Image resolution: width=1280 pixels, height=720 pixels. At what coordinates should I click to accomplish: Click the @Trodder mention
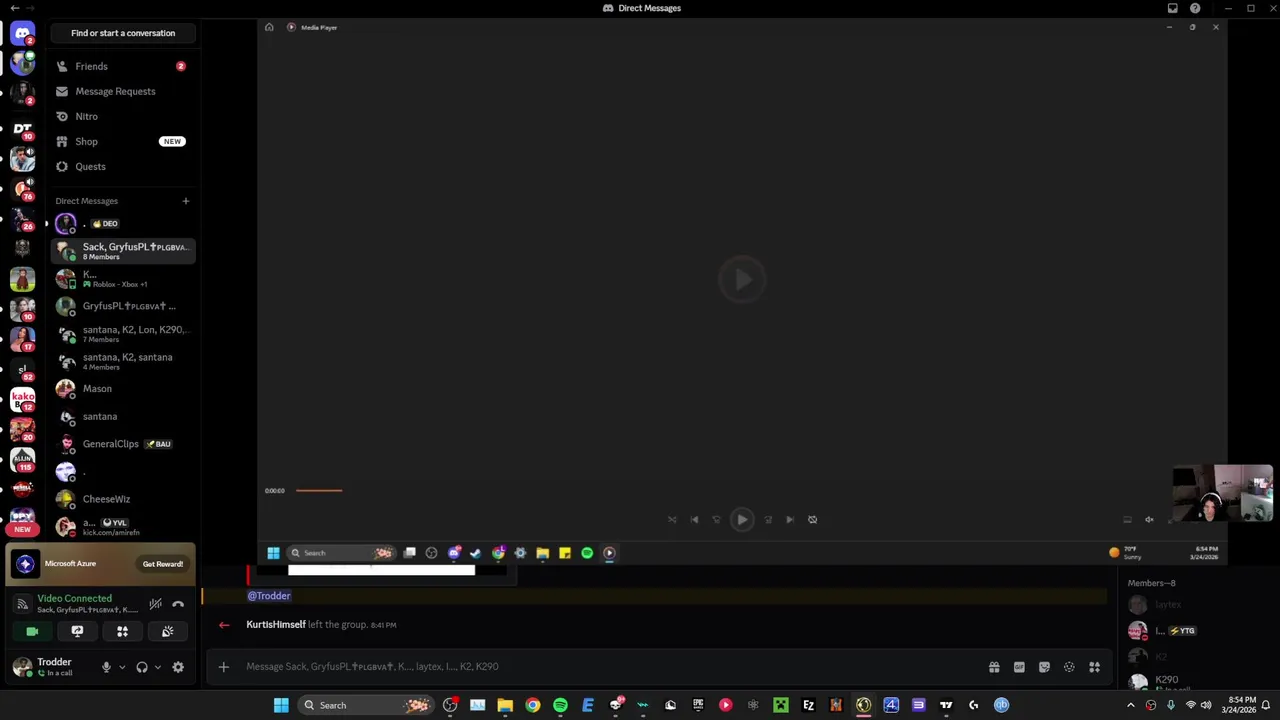(269, 596)
